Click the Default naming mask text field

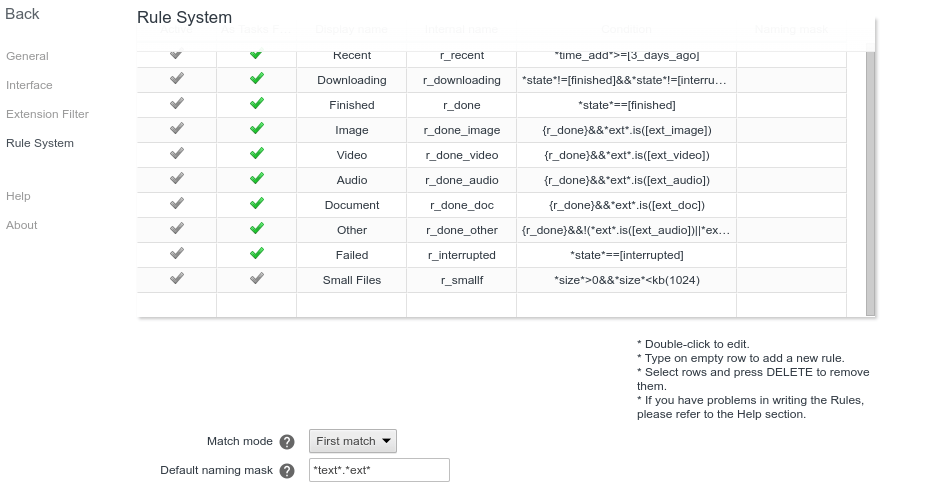pos(379,470)
